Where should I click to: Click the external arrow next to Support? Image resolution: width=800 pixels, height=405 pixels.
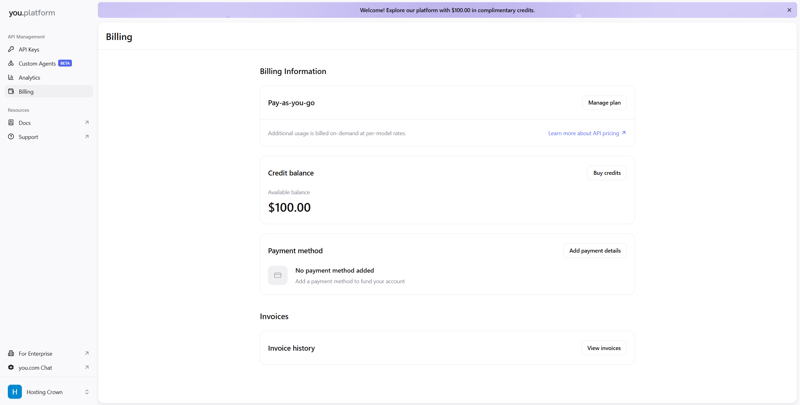click(87, 137)
